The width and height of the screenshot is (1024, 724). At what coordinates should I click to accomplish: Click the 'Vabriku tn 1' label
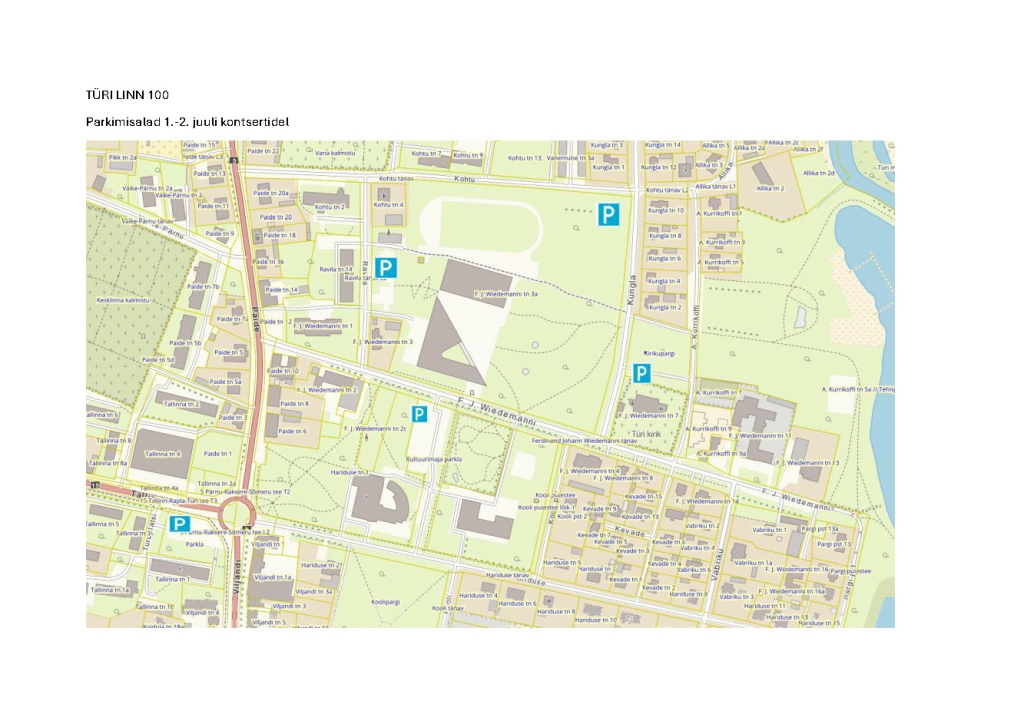click(769, 529)
